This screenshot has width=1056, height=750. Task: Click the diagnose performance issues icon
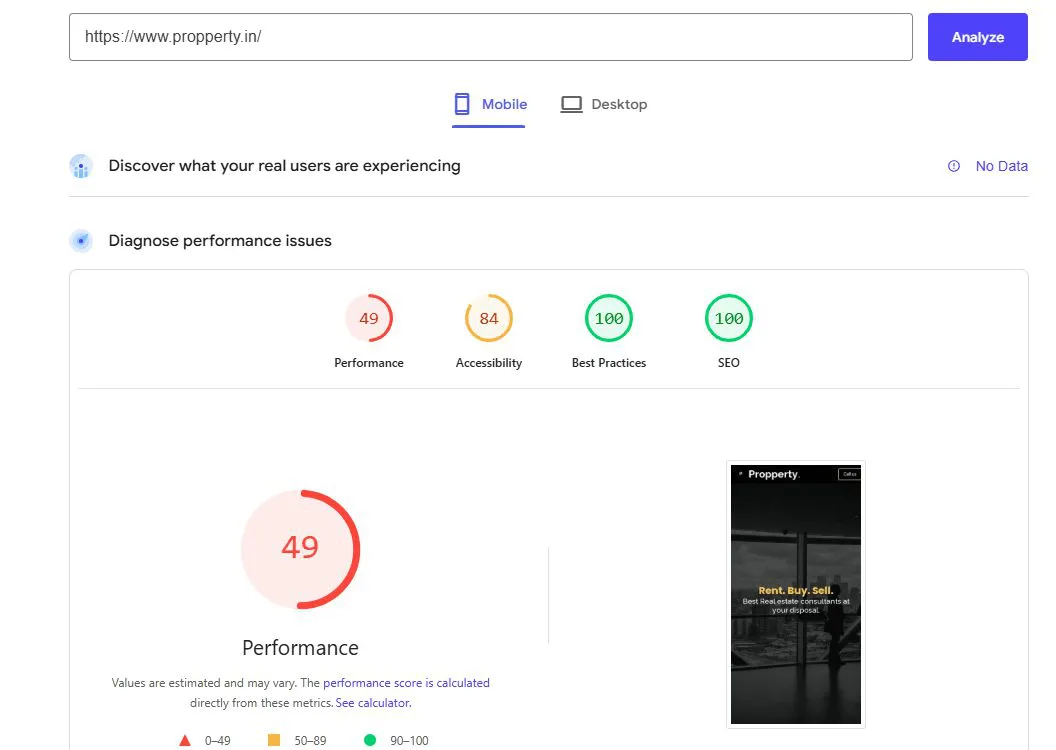pyautogui.click(x=81, y=240)
